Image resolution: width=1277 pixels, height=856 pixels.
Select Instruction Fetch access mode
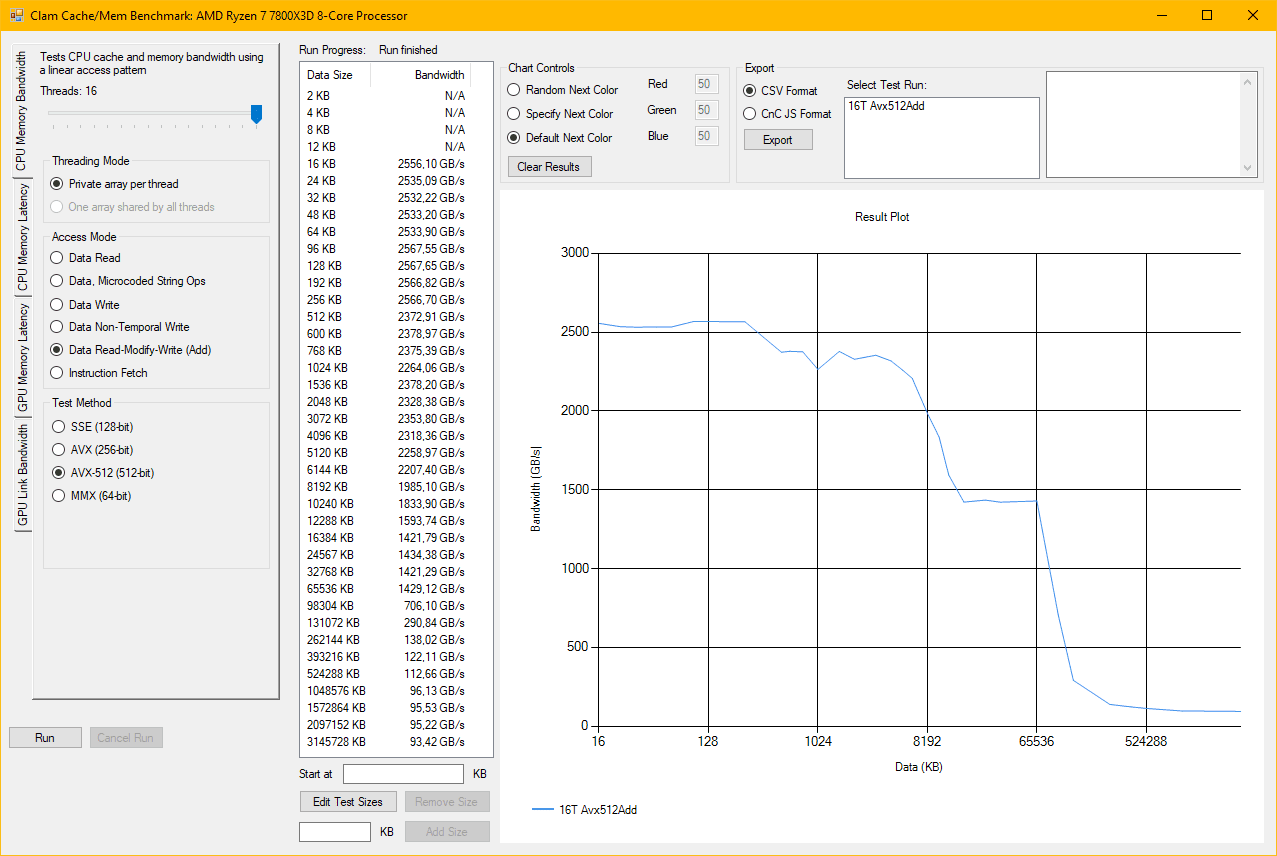point(99,373)
